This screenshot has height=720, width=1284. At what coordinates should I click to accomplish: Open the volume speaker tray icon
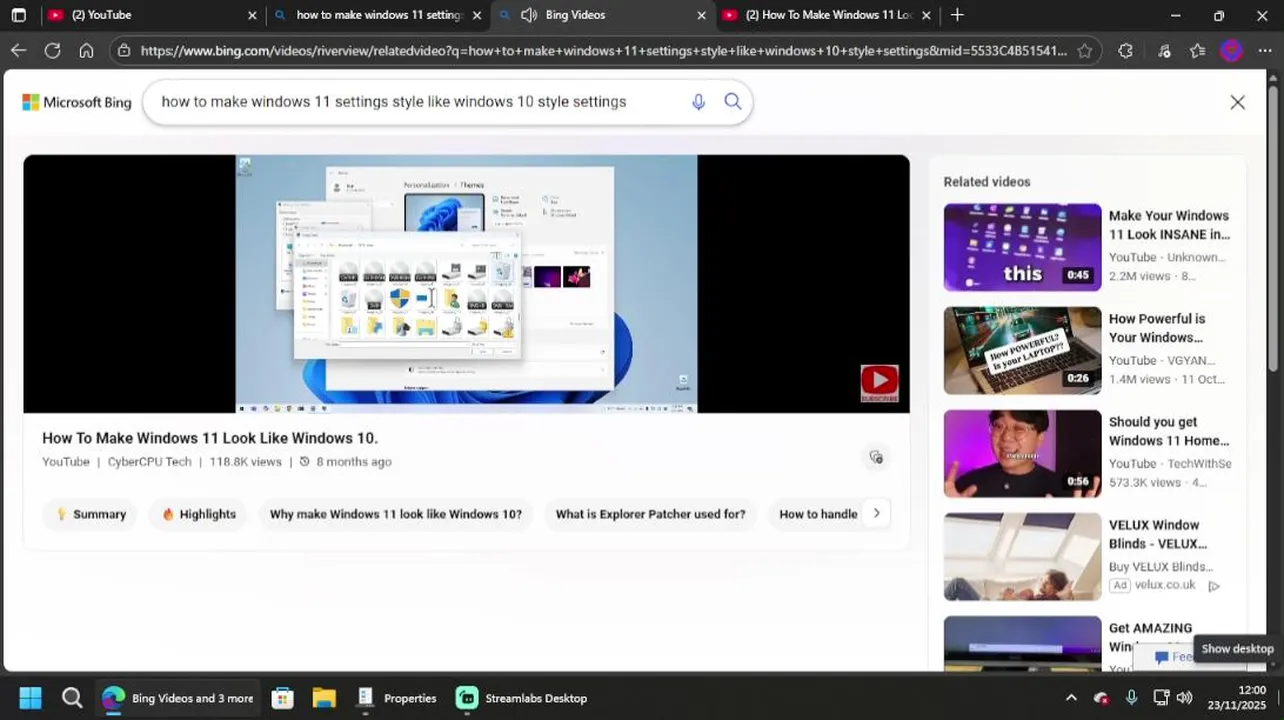pos(1185,698)
